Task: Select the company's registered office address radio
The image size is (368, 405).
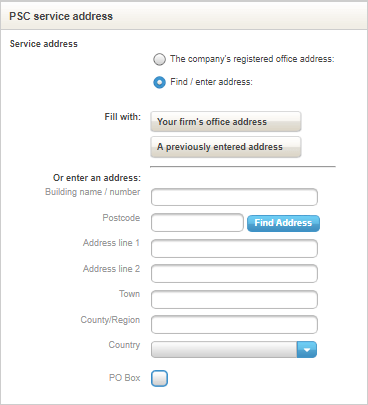Action: pos(159,59)
